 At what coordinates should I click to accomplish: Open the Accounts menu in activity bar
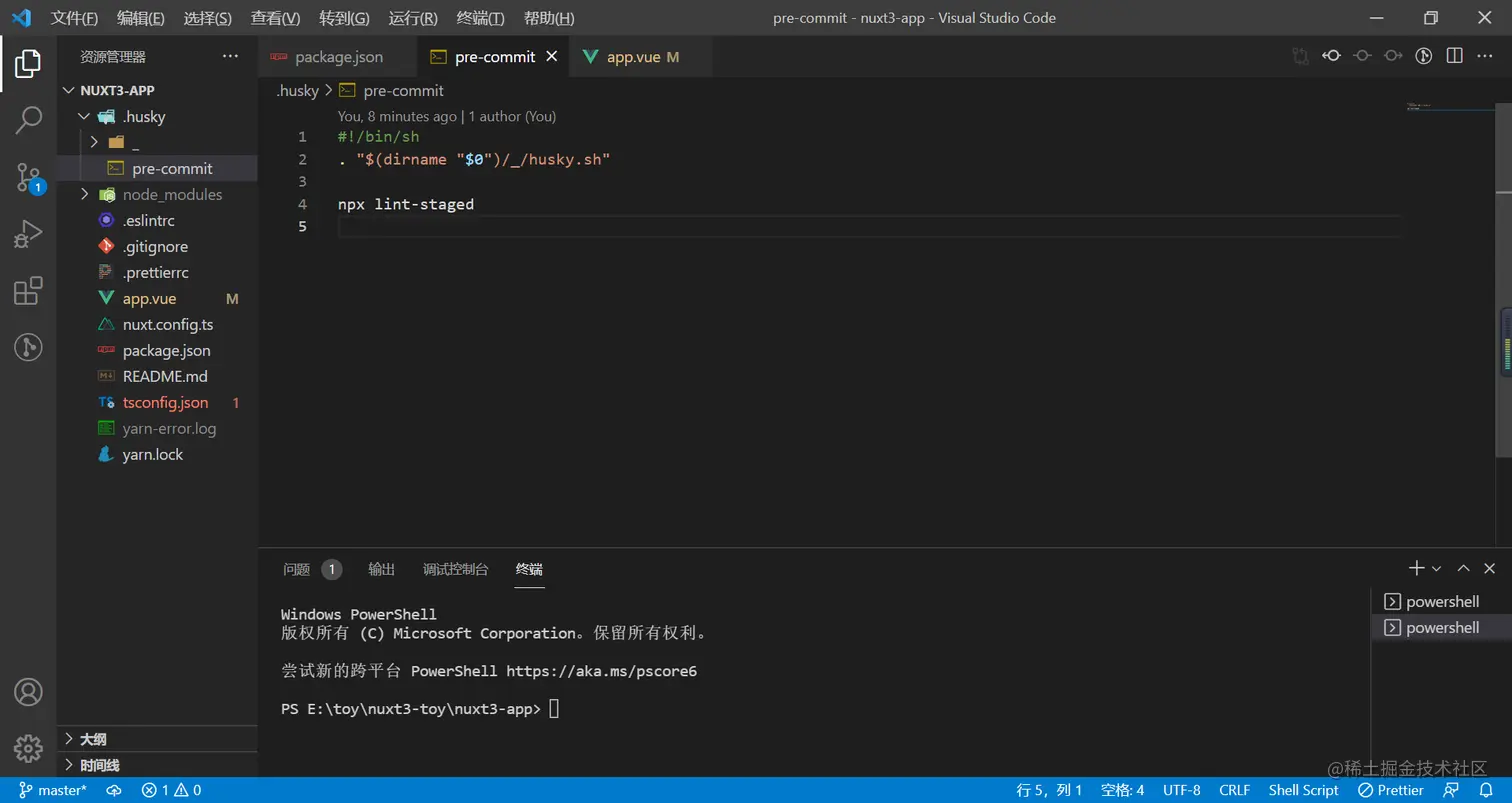coord(28,692)
